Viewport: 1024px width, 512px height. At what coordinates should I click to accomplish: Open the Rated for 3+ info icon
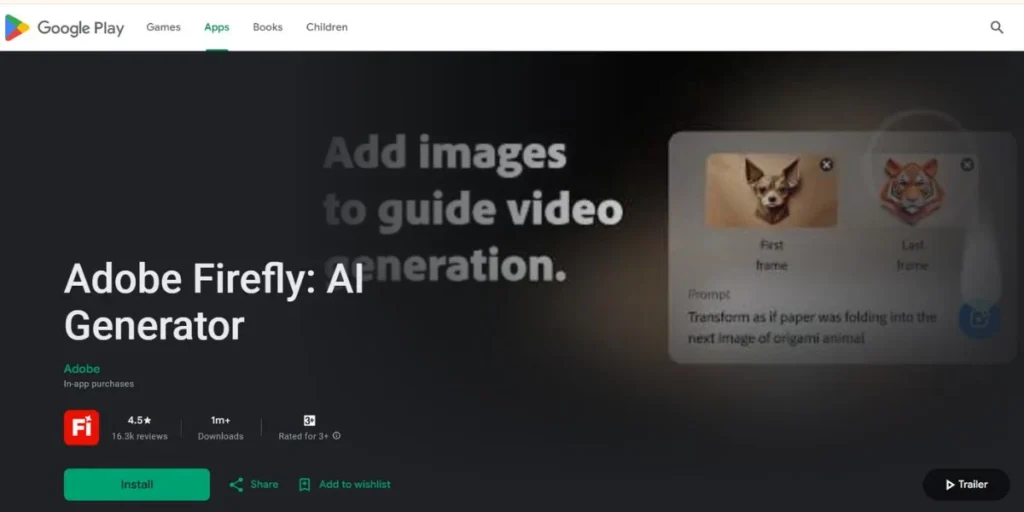(337, 436)
